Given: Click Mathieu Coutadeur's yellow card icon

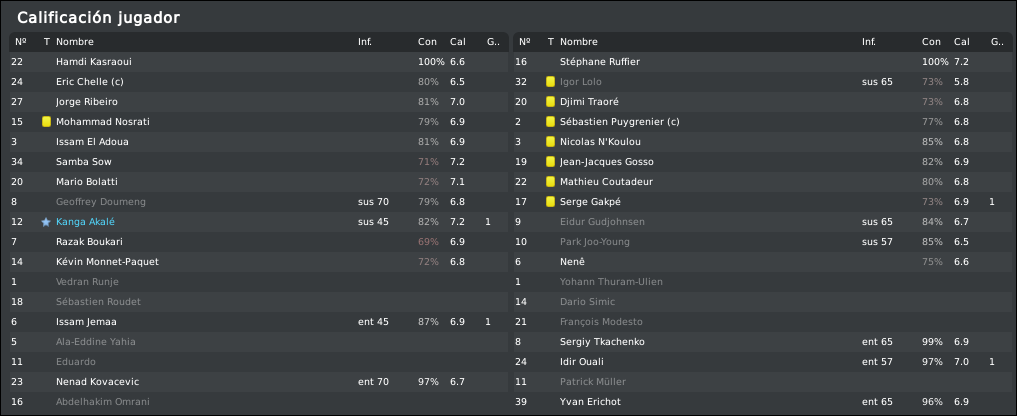Looking at the screenshot, I should tap(549, 182).
